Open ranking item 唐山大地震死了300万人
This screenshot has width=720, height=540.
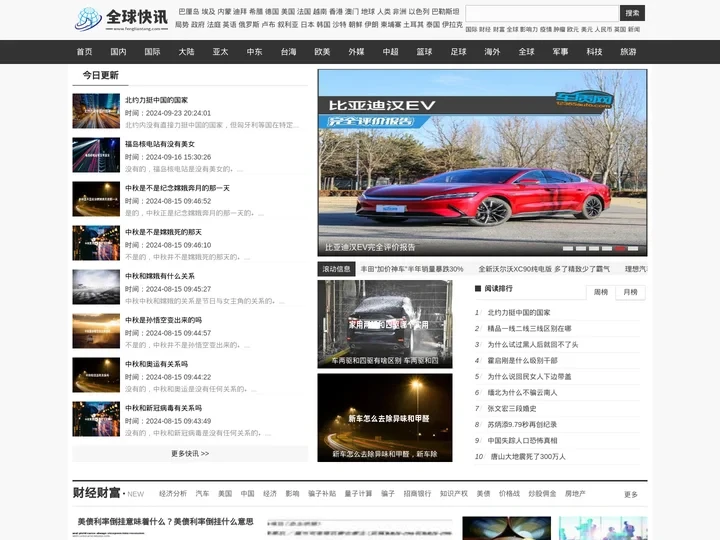click(528, 457)
